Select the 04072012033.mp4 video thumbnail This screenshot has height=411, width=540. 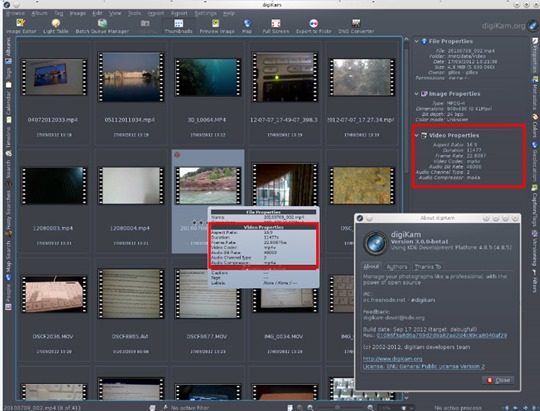[x=54, y=77]
